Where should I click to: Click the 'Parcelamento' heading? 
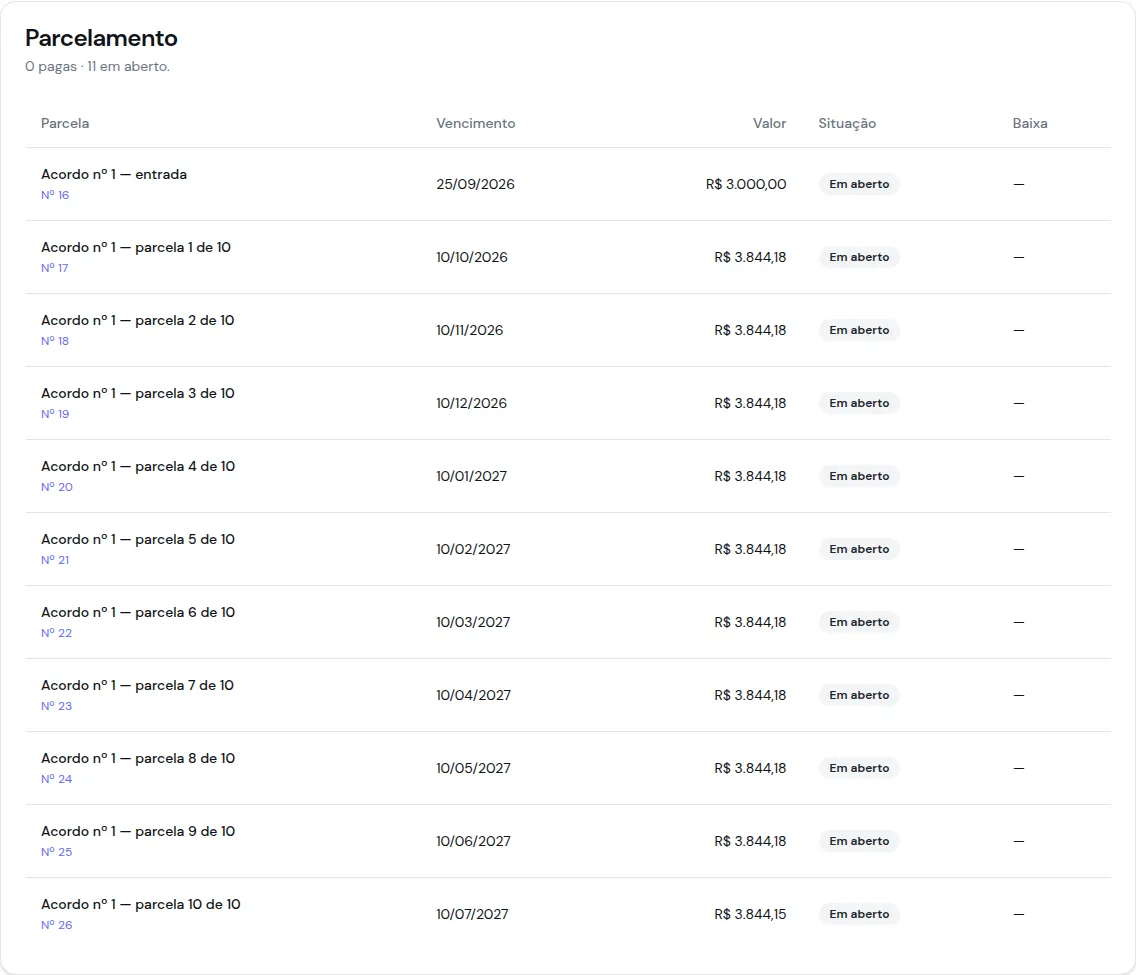click(x=101, y=38)
